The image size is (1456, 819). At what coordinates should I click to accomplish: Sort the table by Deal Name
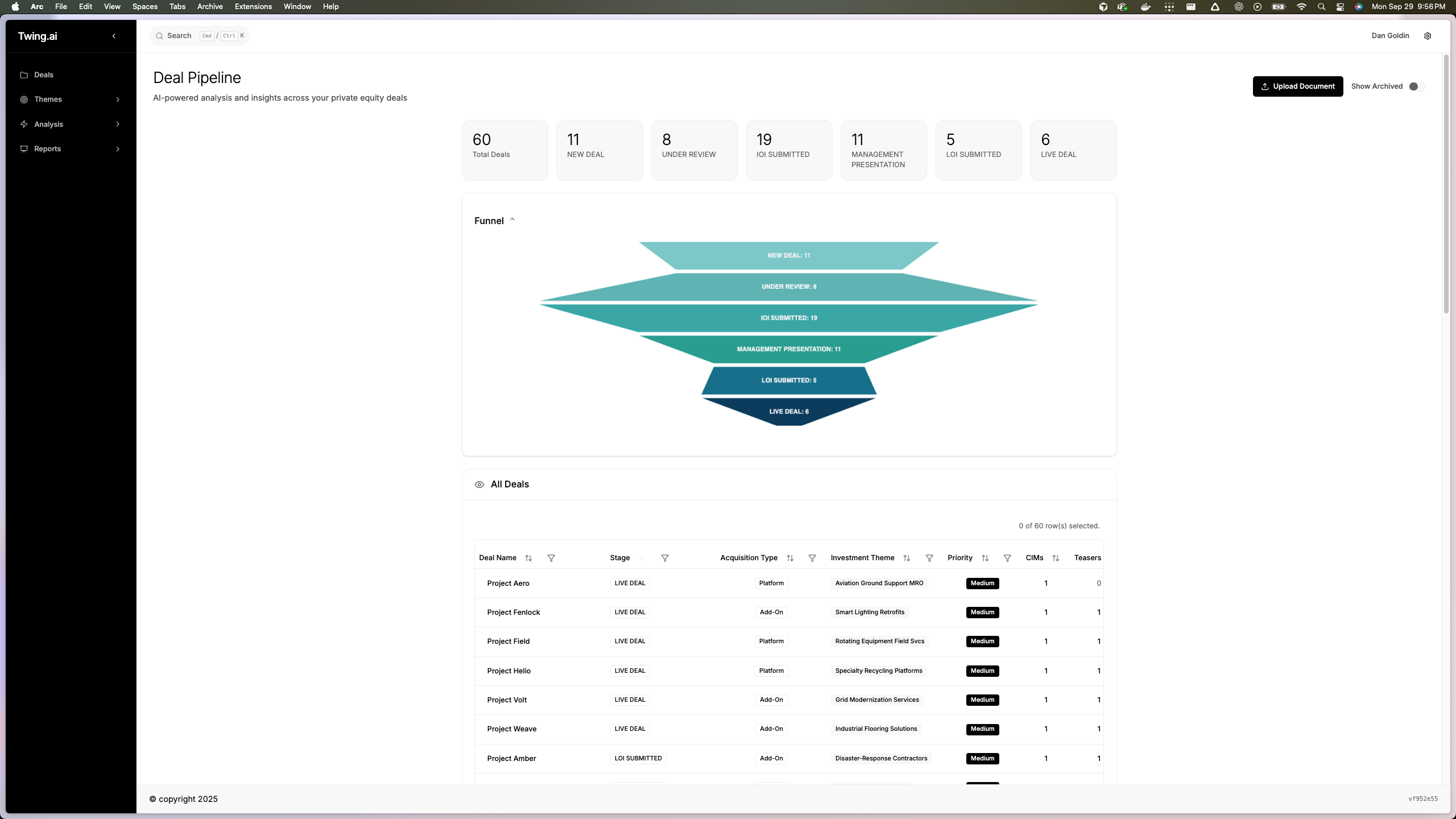pos(528,558)
